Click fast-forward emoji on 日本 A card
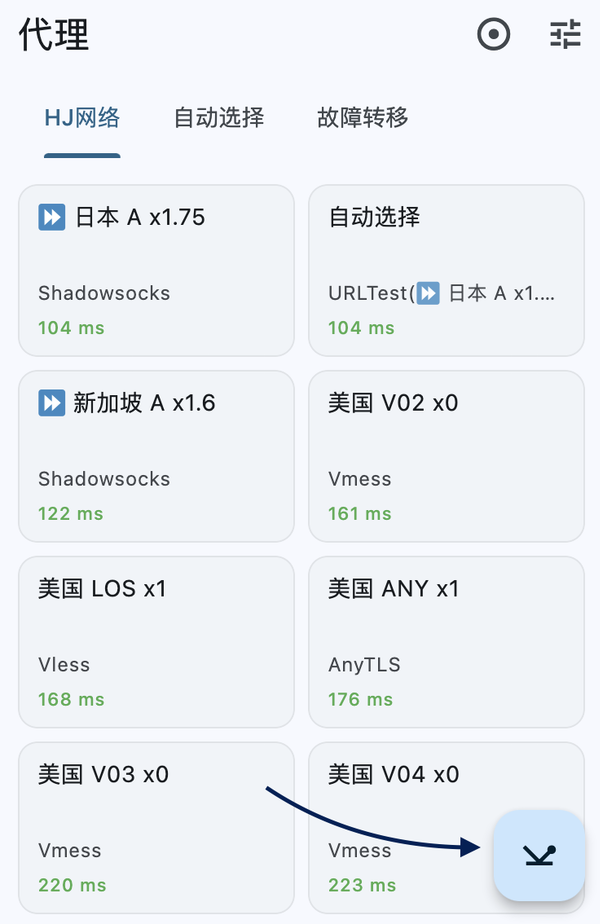600x924 pixels. (52, 217)
